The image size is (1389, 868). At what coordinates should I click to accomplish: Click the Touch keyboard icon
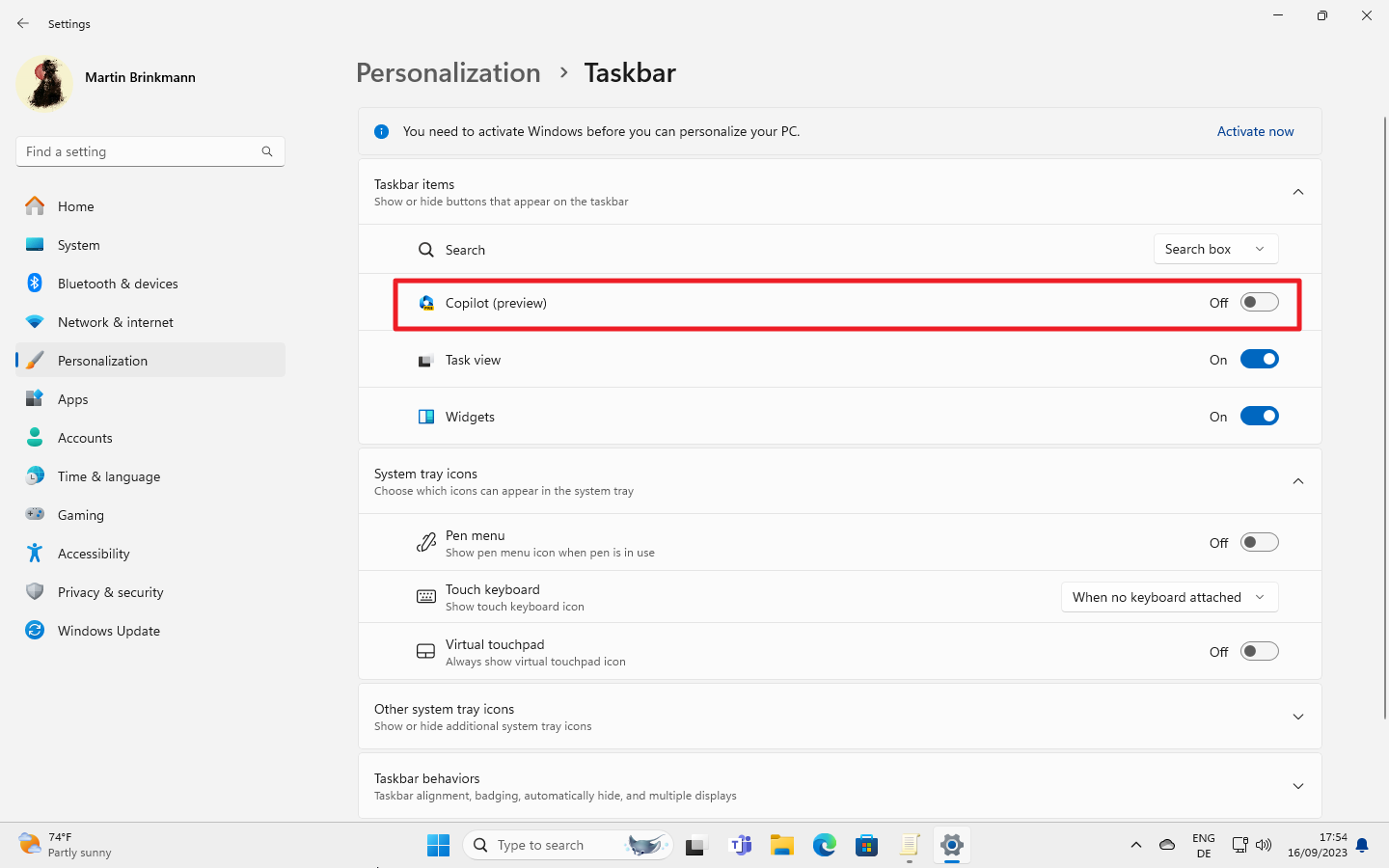coord(426,597)
